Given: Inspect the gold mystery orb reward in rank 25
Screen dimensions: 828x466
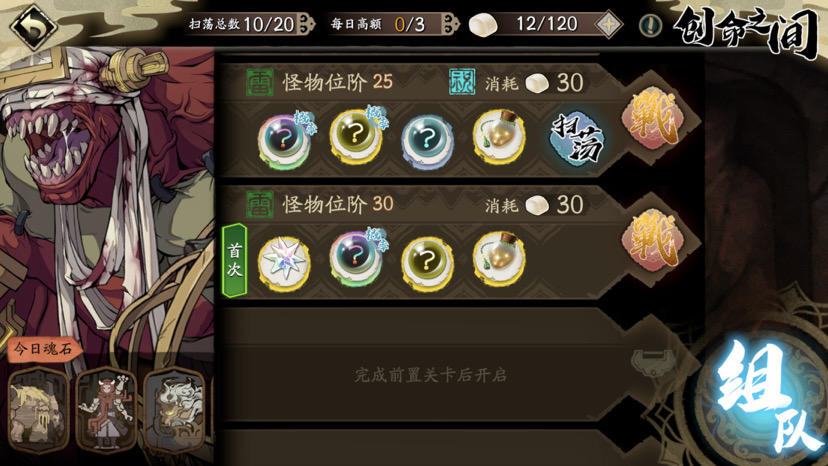Looking at the screenshot, I should [x=356, y=135].
